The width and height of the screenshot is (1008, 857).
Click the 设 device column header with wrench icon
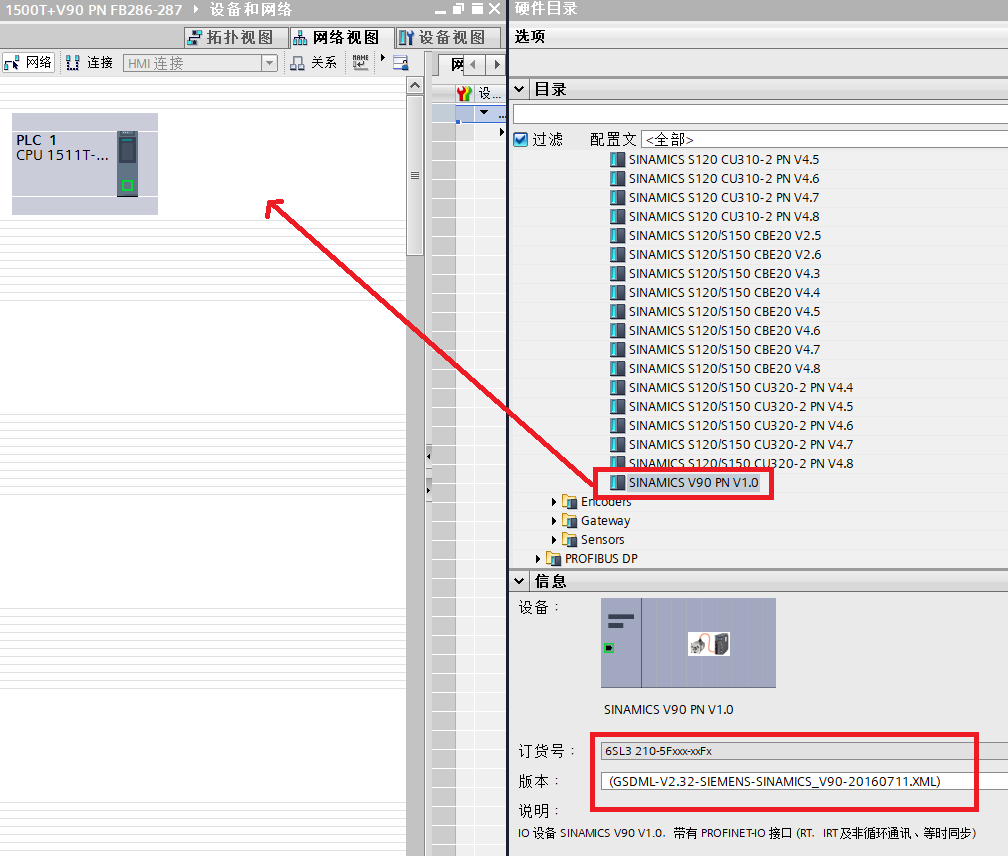tap(479, 93)
